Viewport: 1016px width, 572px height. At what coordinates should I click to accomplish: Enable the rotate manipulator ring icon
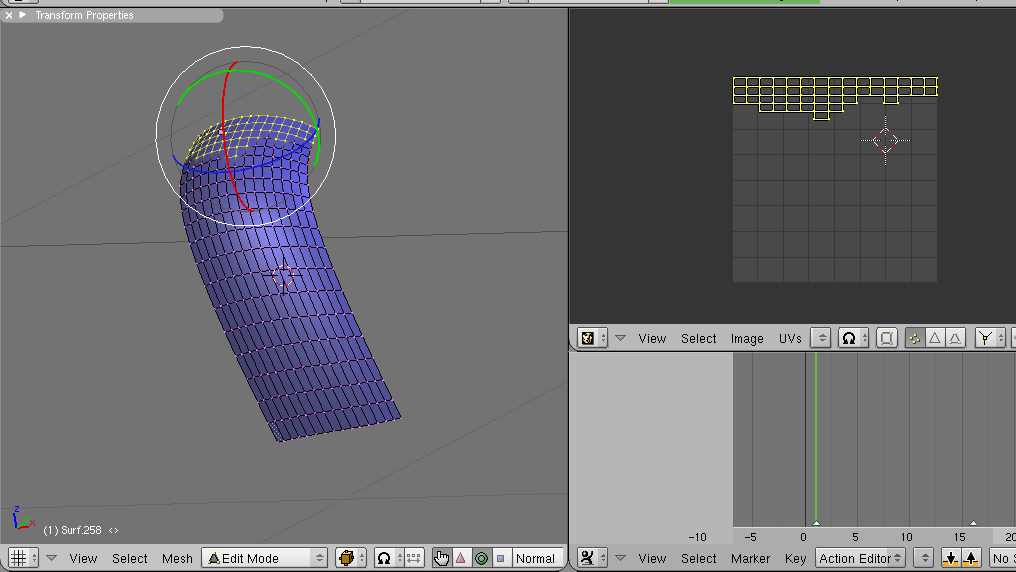pyautogui.click(x=481, y=558)
